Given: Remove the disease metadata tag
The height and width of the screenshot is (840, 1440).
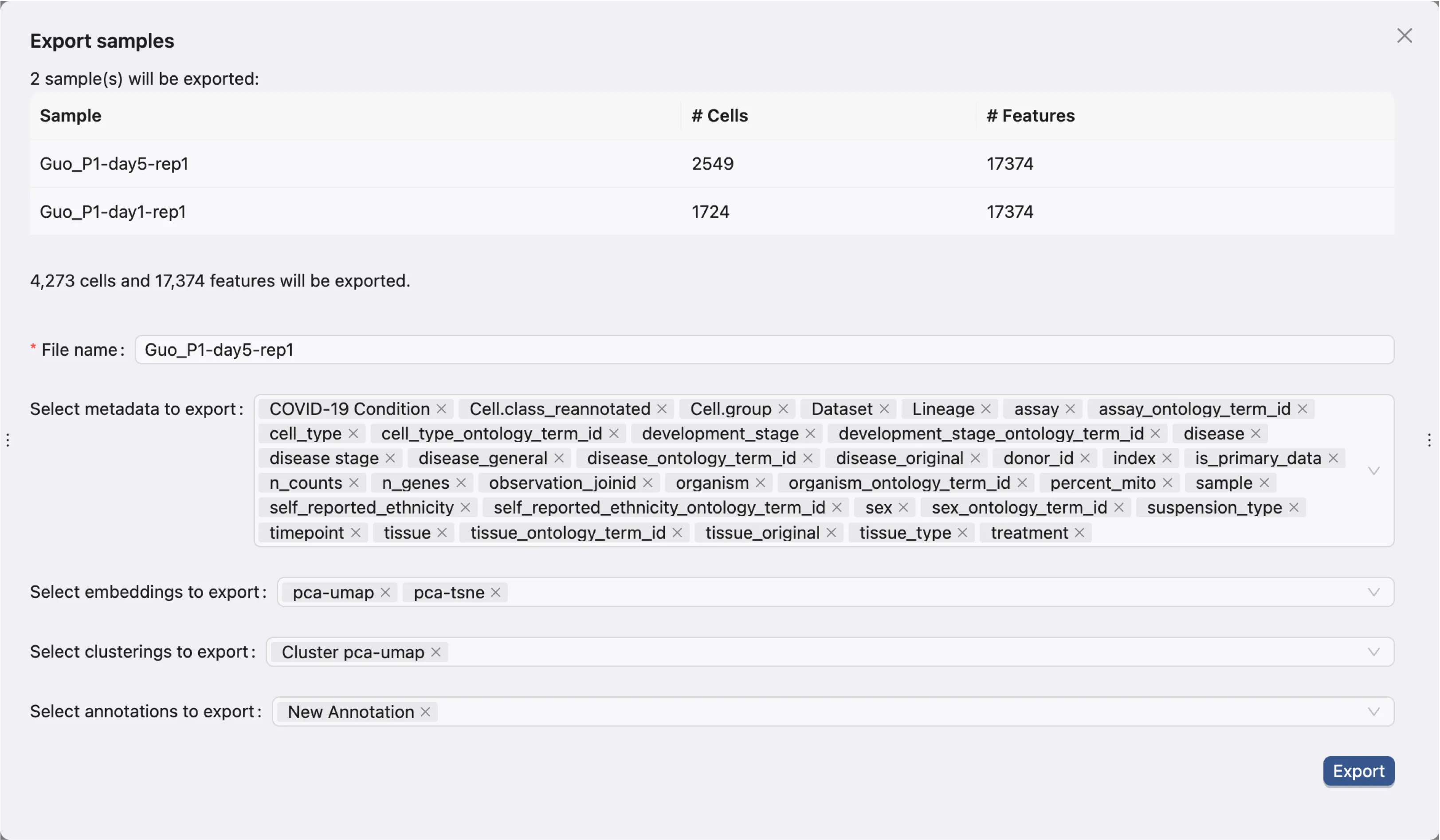Looking at the screenshot, I should (x=1256, y=434).
